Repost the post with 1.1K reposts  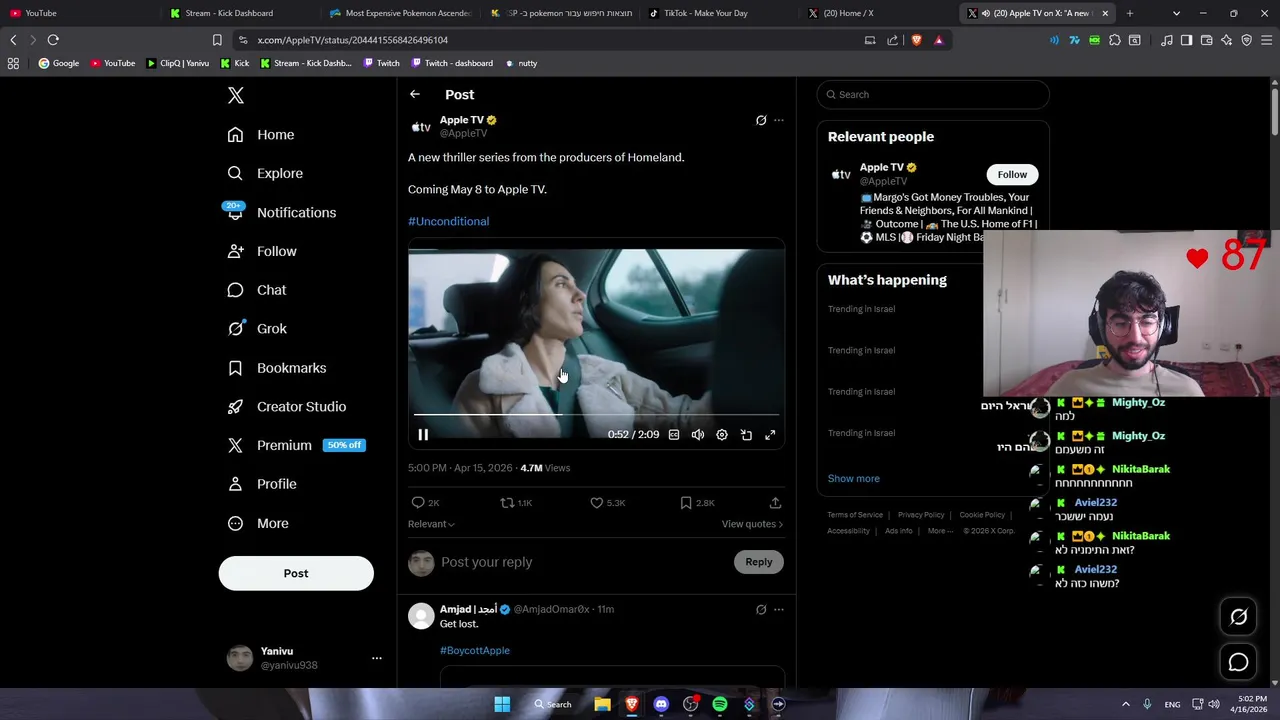pyautogui.click(x=516, y=503)
